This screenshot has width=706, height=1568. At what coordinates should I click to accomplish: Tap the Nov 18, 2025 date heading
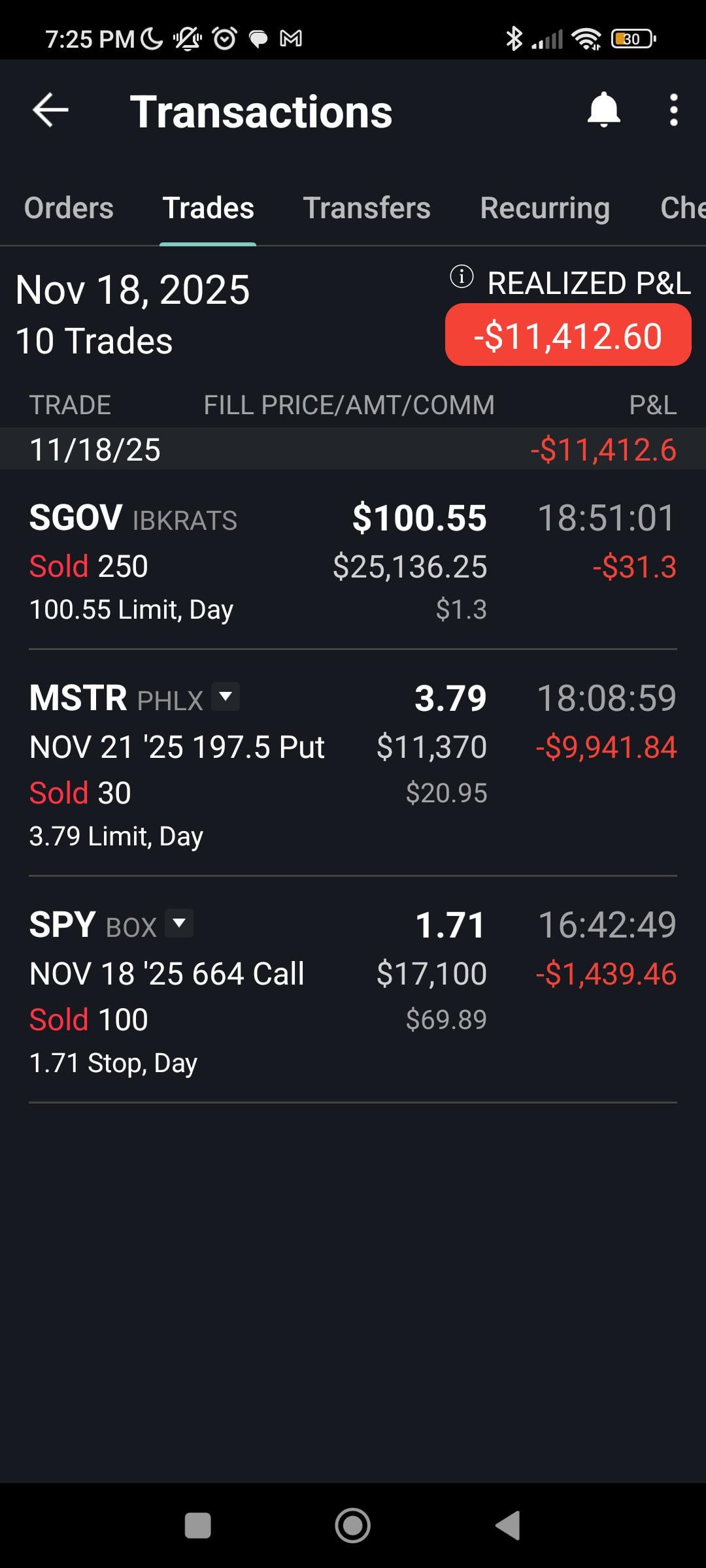click(133, 290)
